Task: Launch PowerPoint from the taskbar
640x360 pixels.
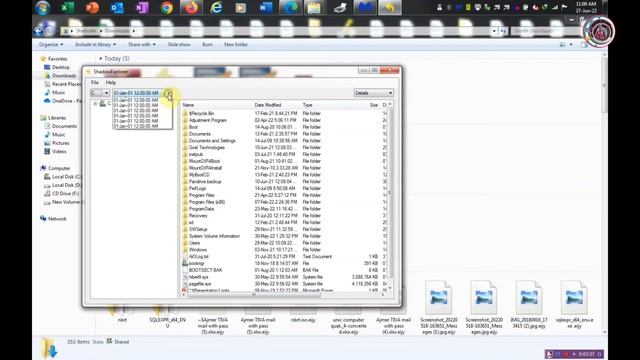Action: click(x=92, y=7)
